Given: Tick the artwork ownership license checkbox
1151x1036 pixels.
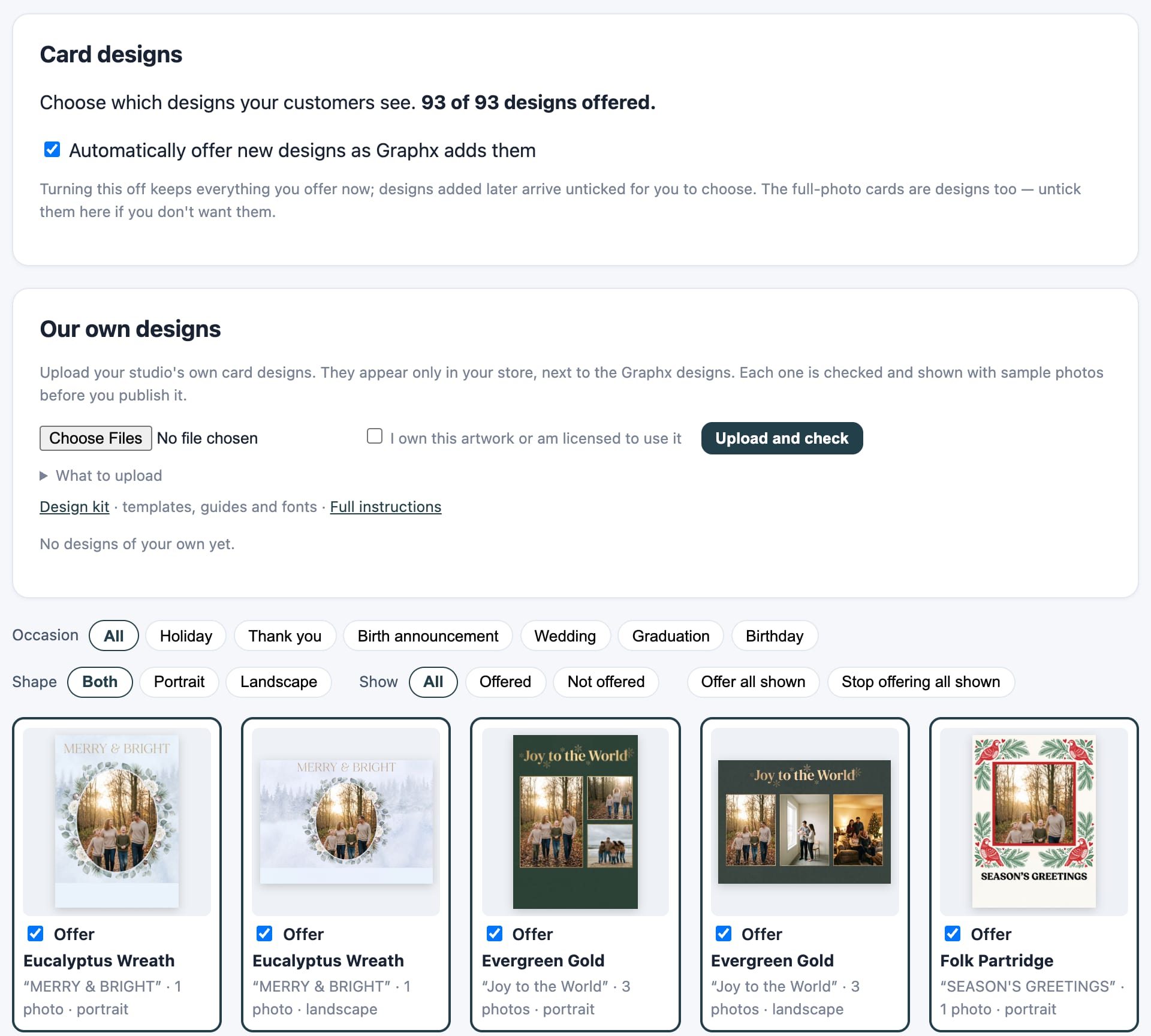Looking at the screenshot, I should coord(375,436).
